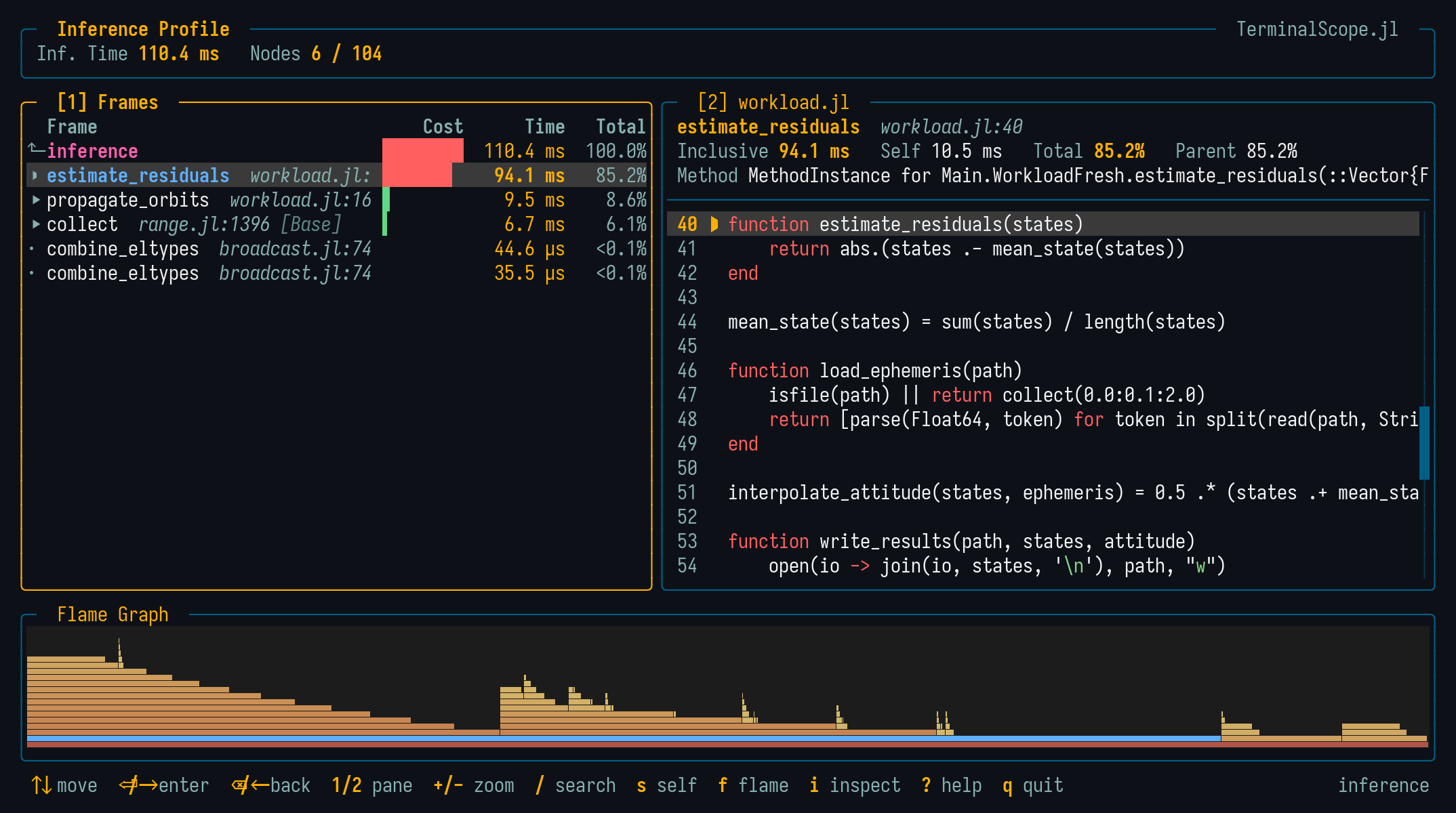Click the / search shortcut
The image size is (1456, 813).
pos(575,785)
